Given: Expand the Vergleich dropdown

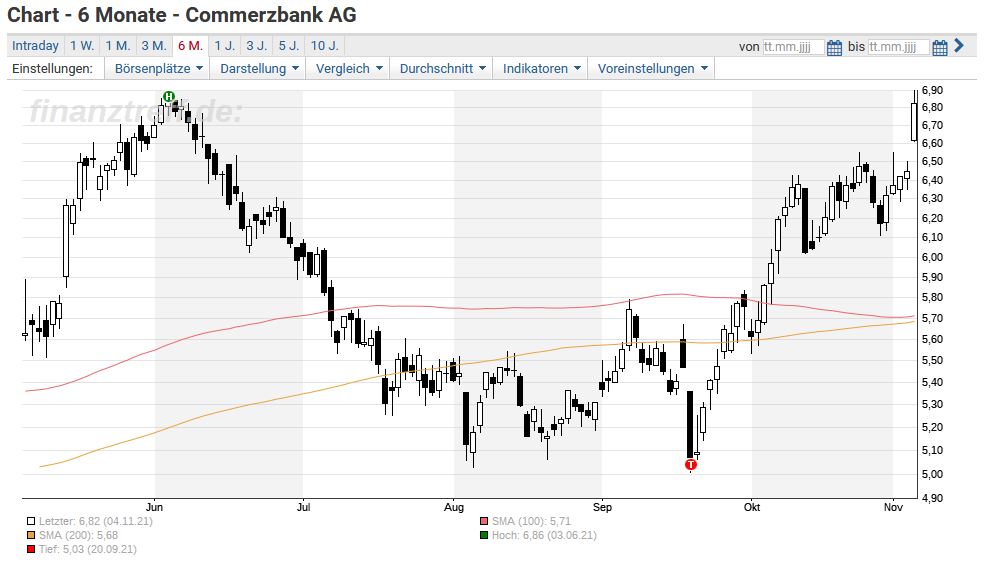Looking at the screenshot, I should [348, 68].
